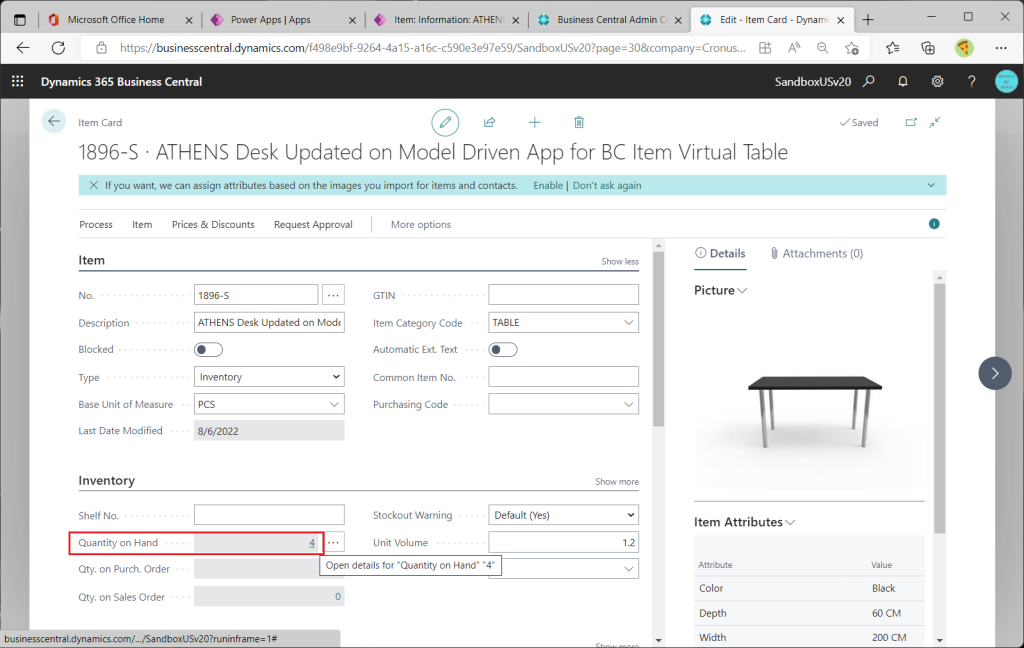Click Enable in notification bar
This screenshot has height=648, width=1024.
point(548,186)
